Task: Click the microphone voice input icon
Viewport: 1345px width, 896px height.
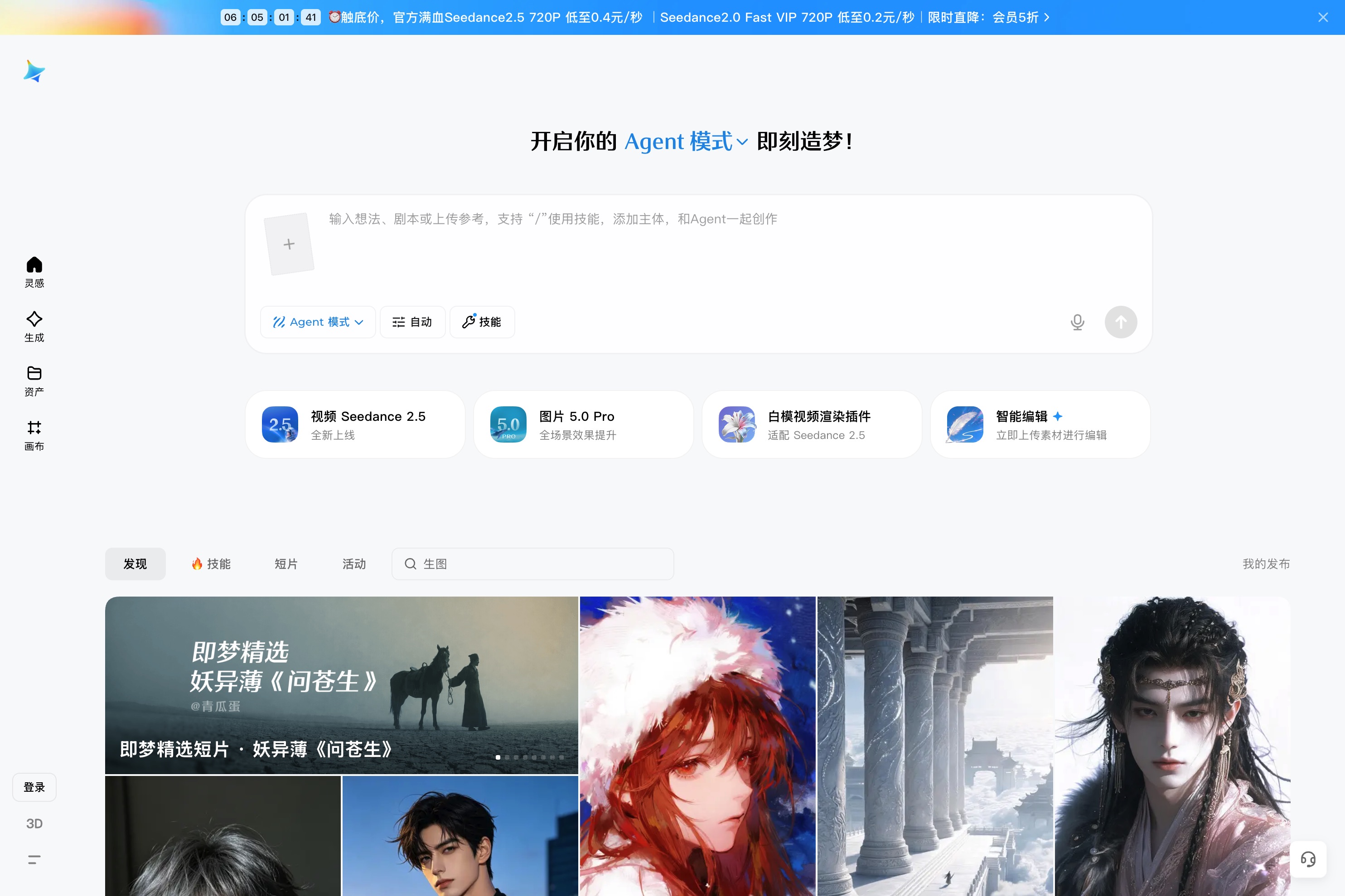Action: point(1078,322)
